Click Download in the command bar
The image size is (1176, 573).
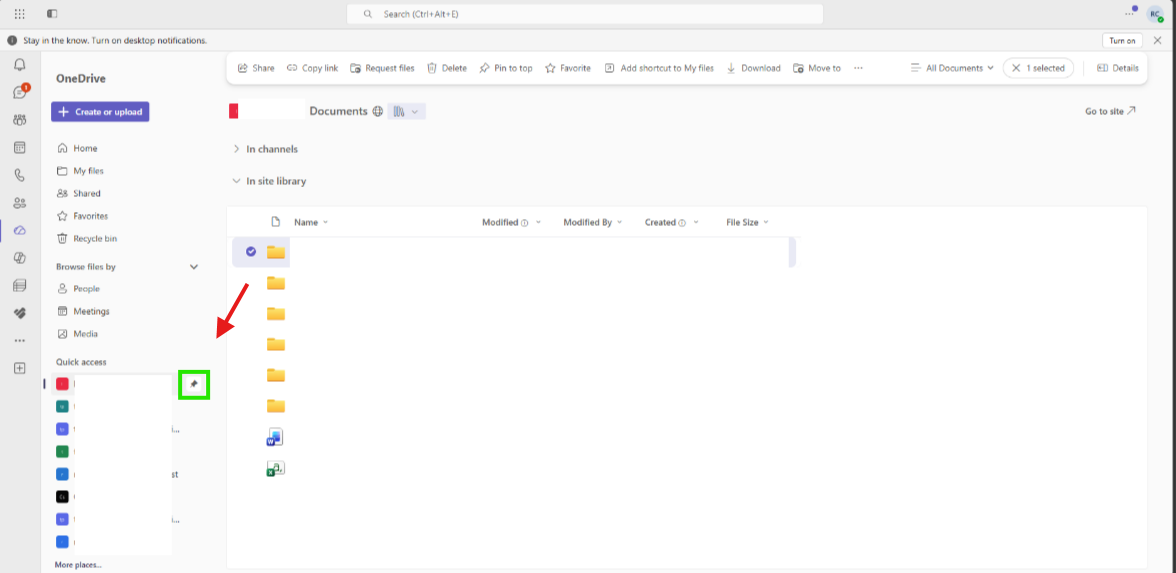753,68
